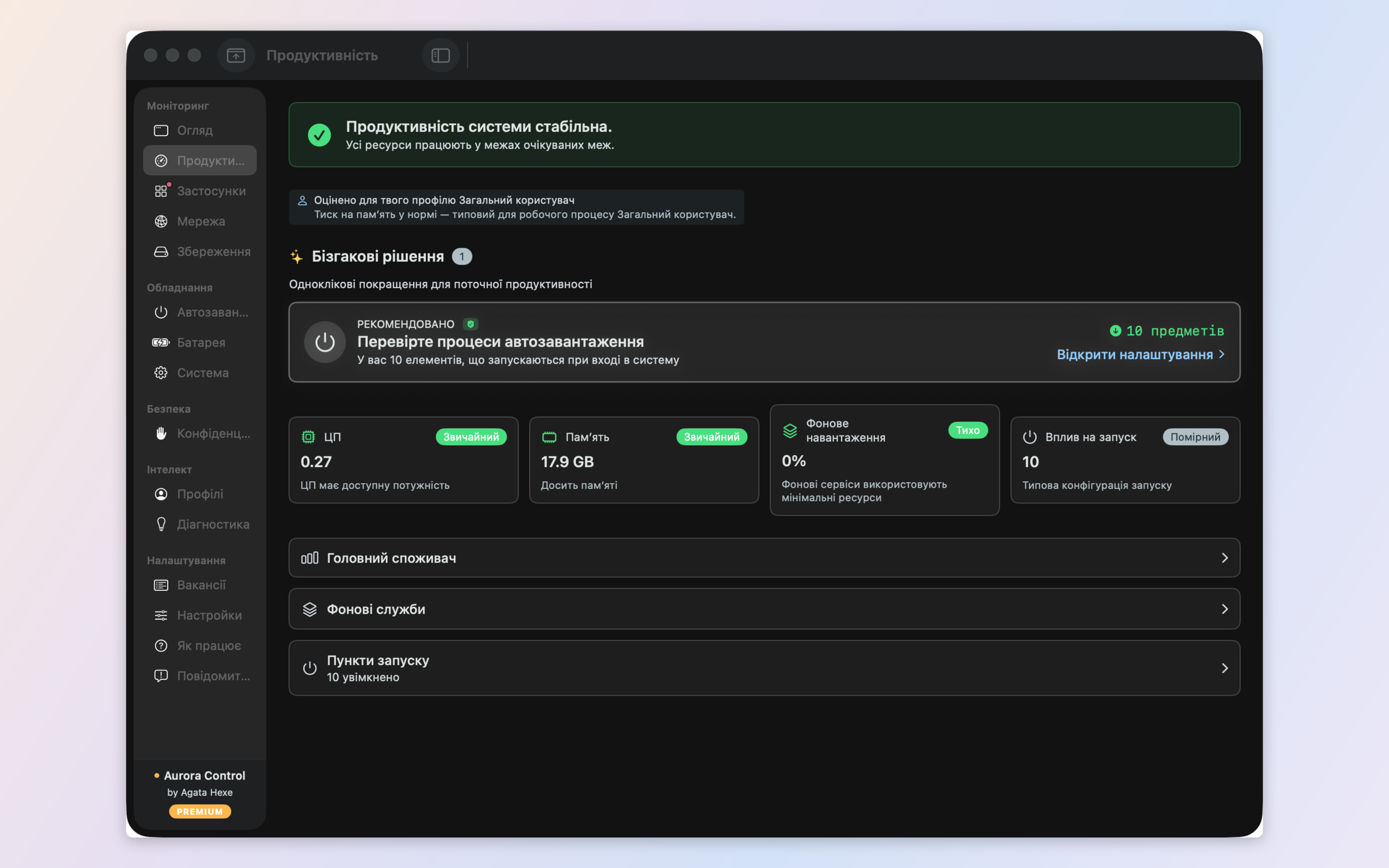Click the green checkmark status icon
1389x868 pixels.
click(319, 136)
